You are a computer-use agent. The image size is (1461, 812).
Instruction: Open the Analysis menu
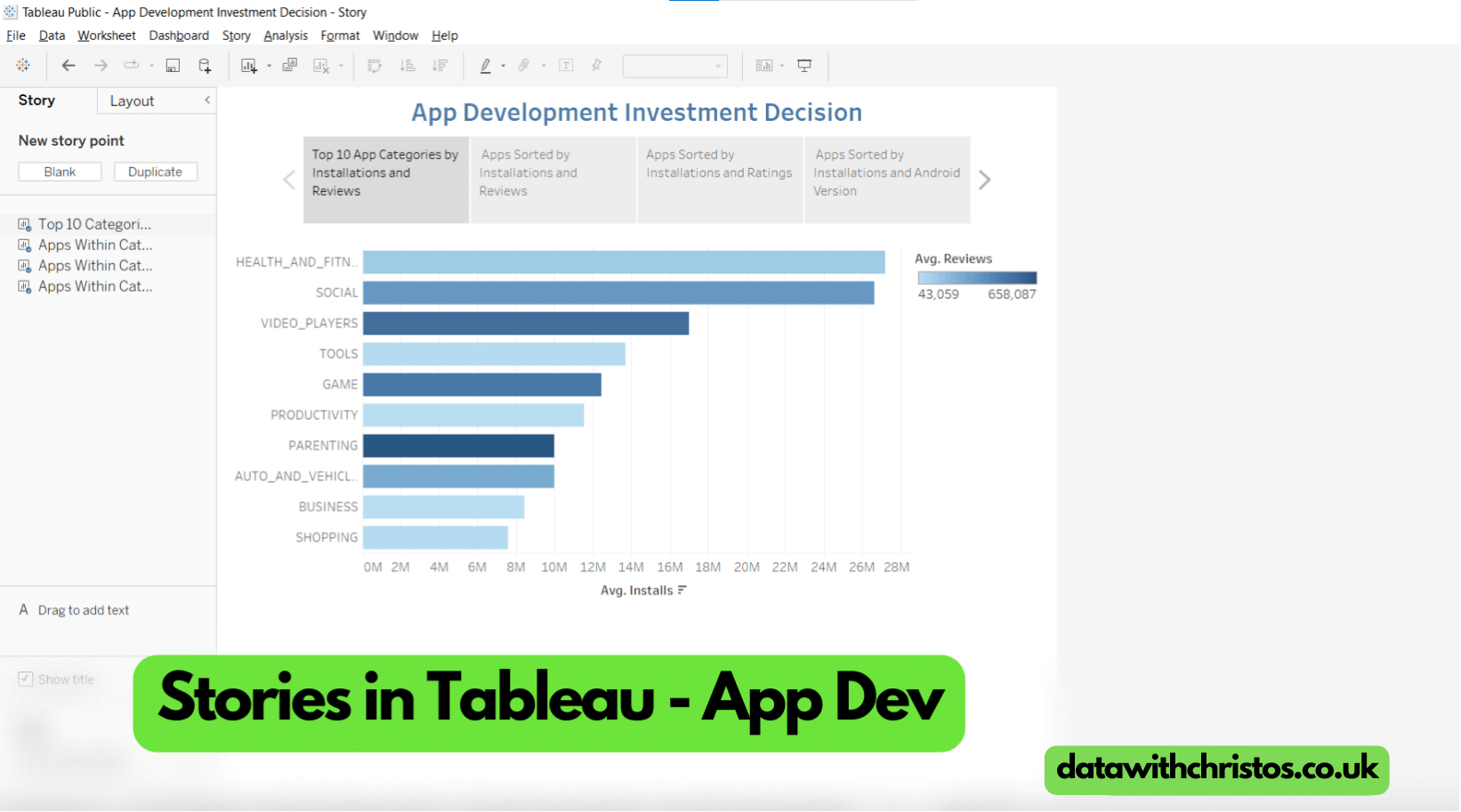point(285,36)
